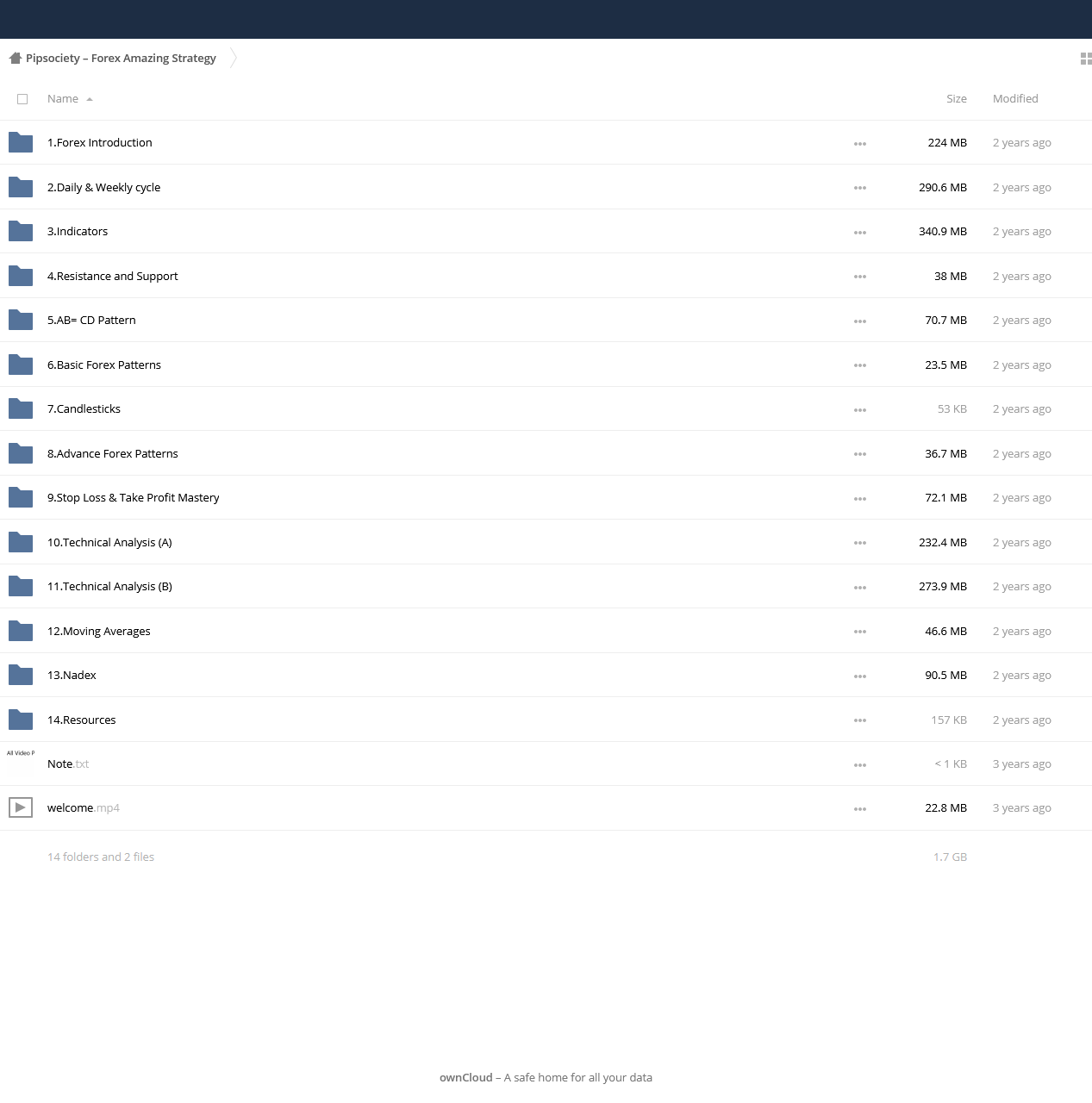Sort by Name column header
This screenshot has height=1103, width=1092.
pyautogui.click(x=70, y=99)
